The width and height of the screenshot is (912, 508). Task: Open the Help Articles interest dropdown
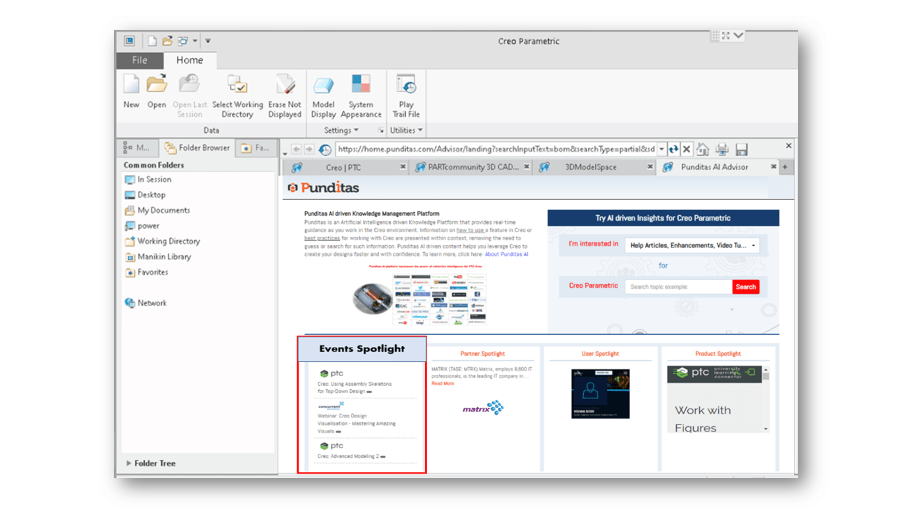pos(693,245)
